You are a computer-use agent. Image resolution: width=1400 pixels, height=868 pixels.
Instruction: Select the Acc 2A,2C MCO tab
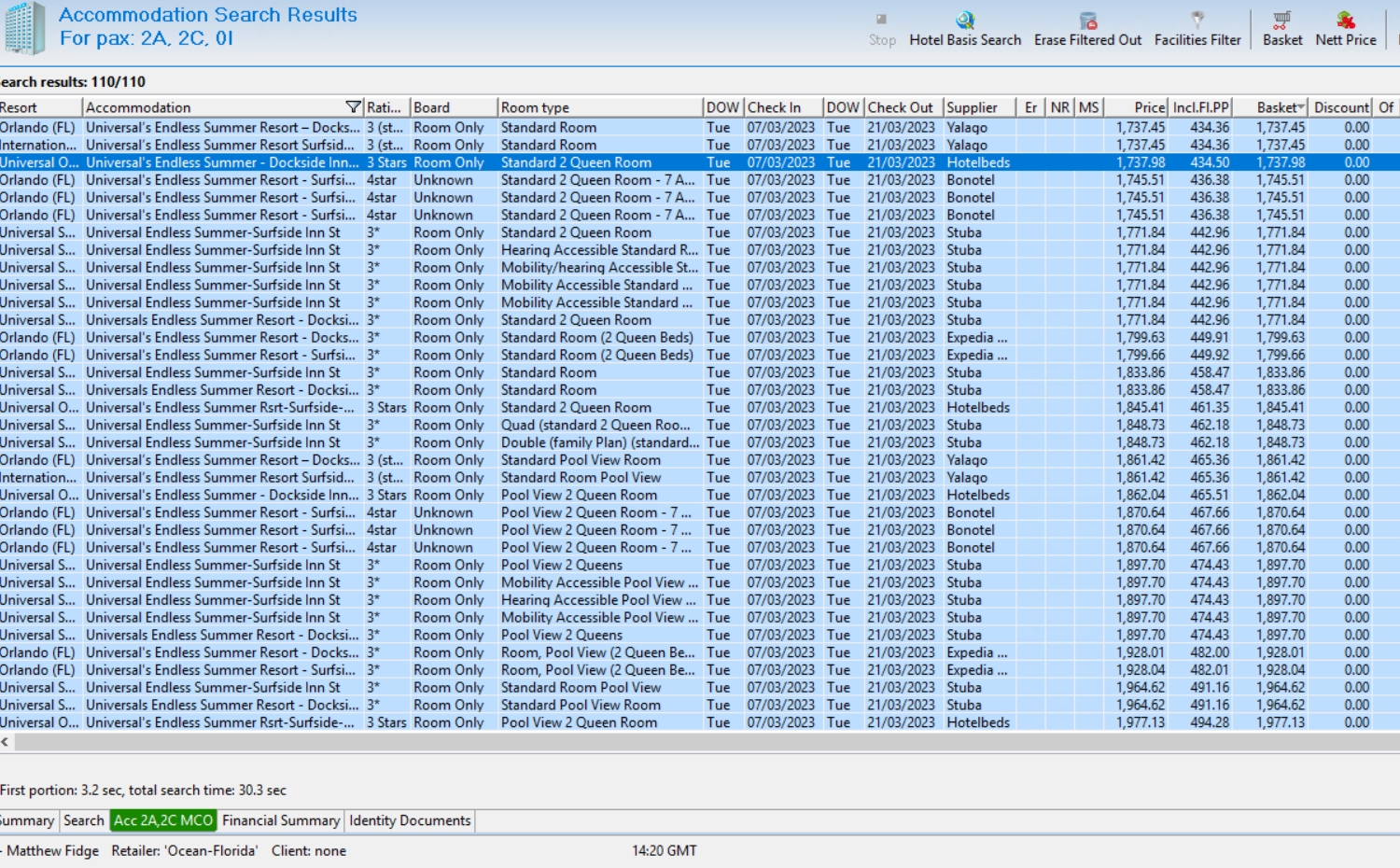(163, 820)
